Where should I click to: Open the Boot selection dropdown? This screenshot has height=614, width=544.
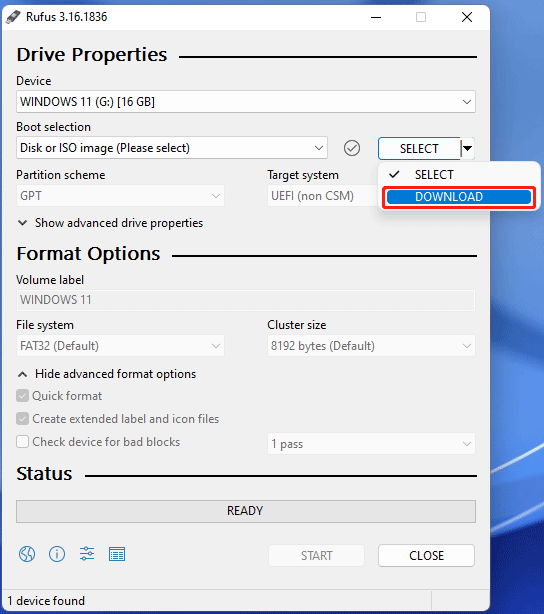(172, 148)
